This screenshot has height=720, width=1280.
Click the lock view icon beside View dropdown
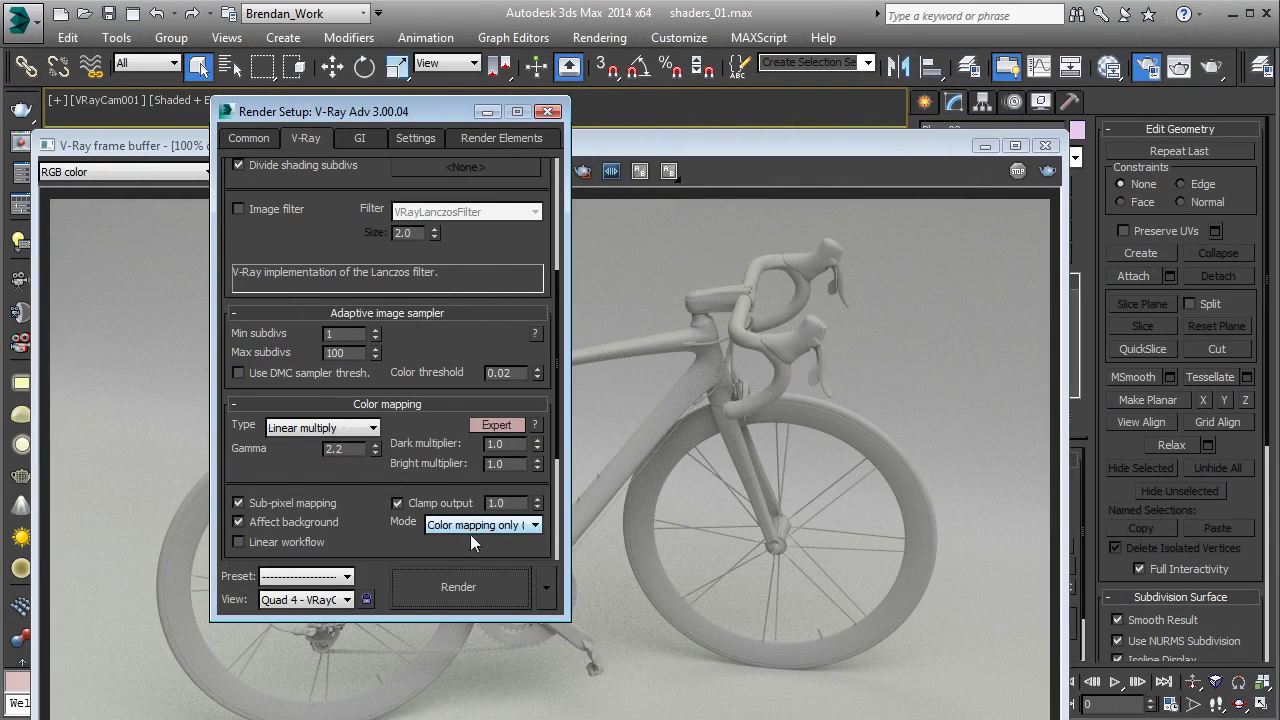coord(366,599)
